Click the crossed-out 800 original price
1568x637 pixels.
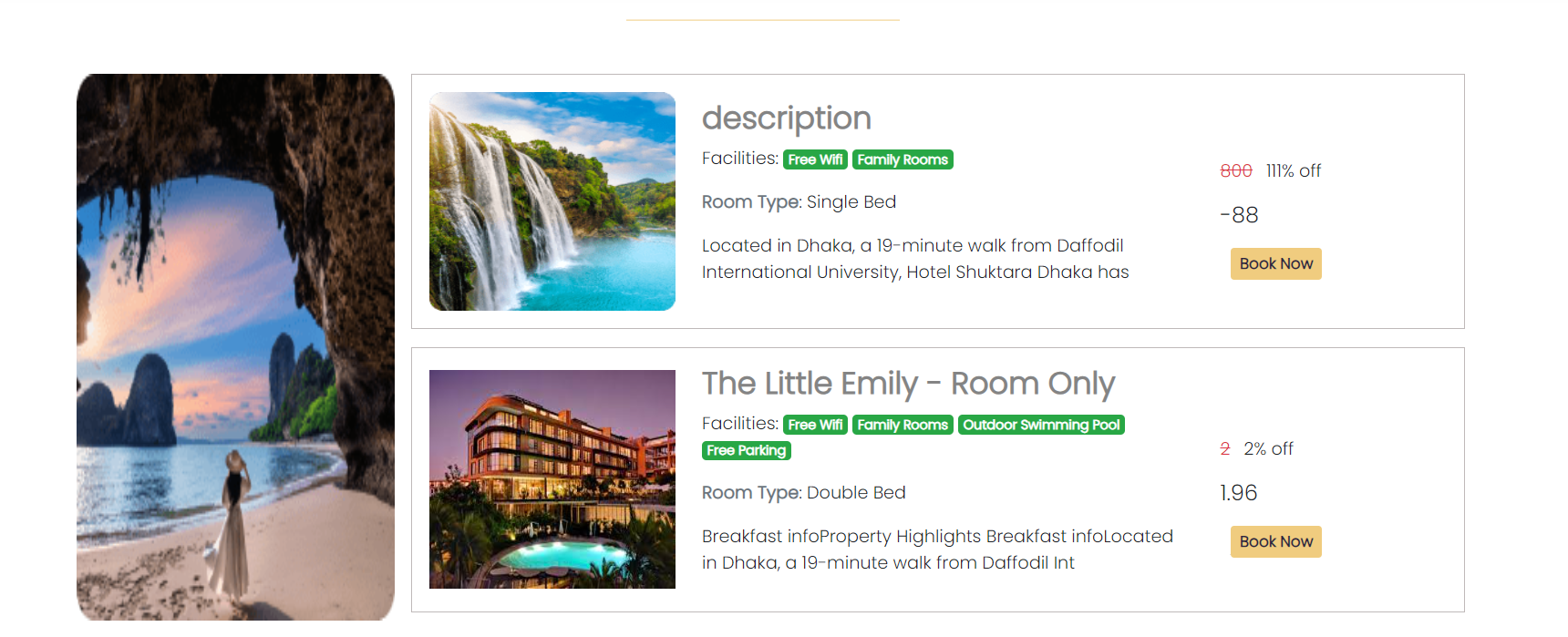pyautogui.click(x=1235, y=171)
